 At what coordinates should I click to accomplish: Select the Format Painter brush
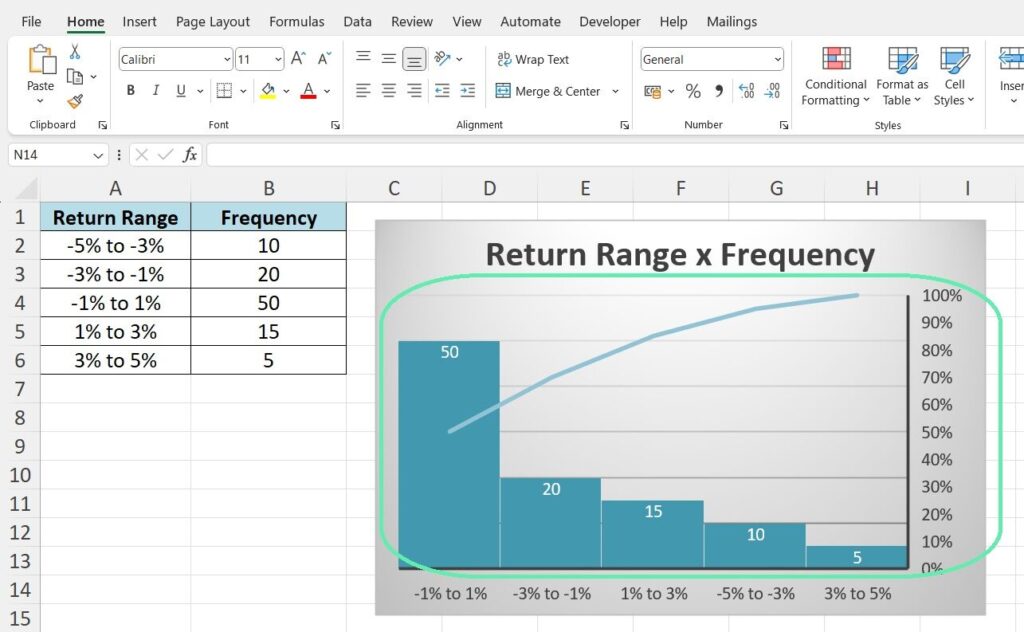75,101
